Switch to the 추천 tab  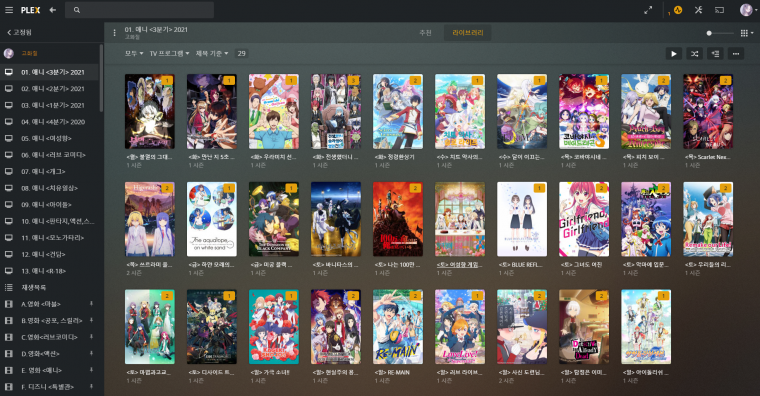(x=425, y=32)
